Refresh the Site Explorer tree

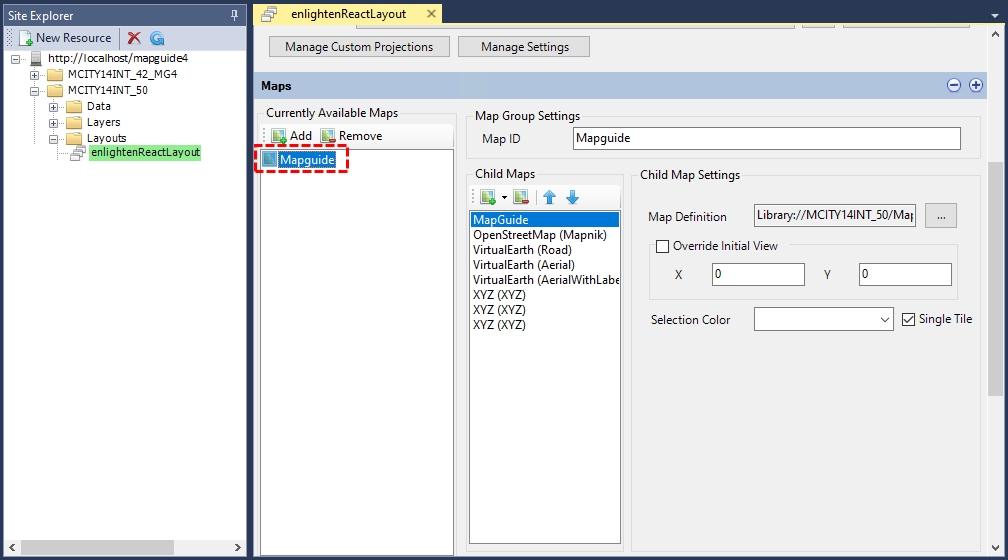(157, 38)
